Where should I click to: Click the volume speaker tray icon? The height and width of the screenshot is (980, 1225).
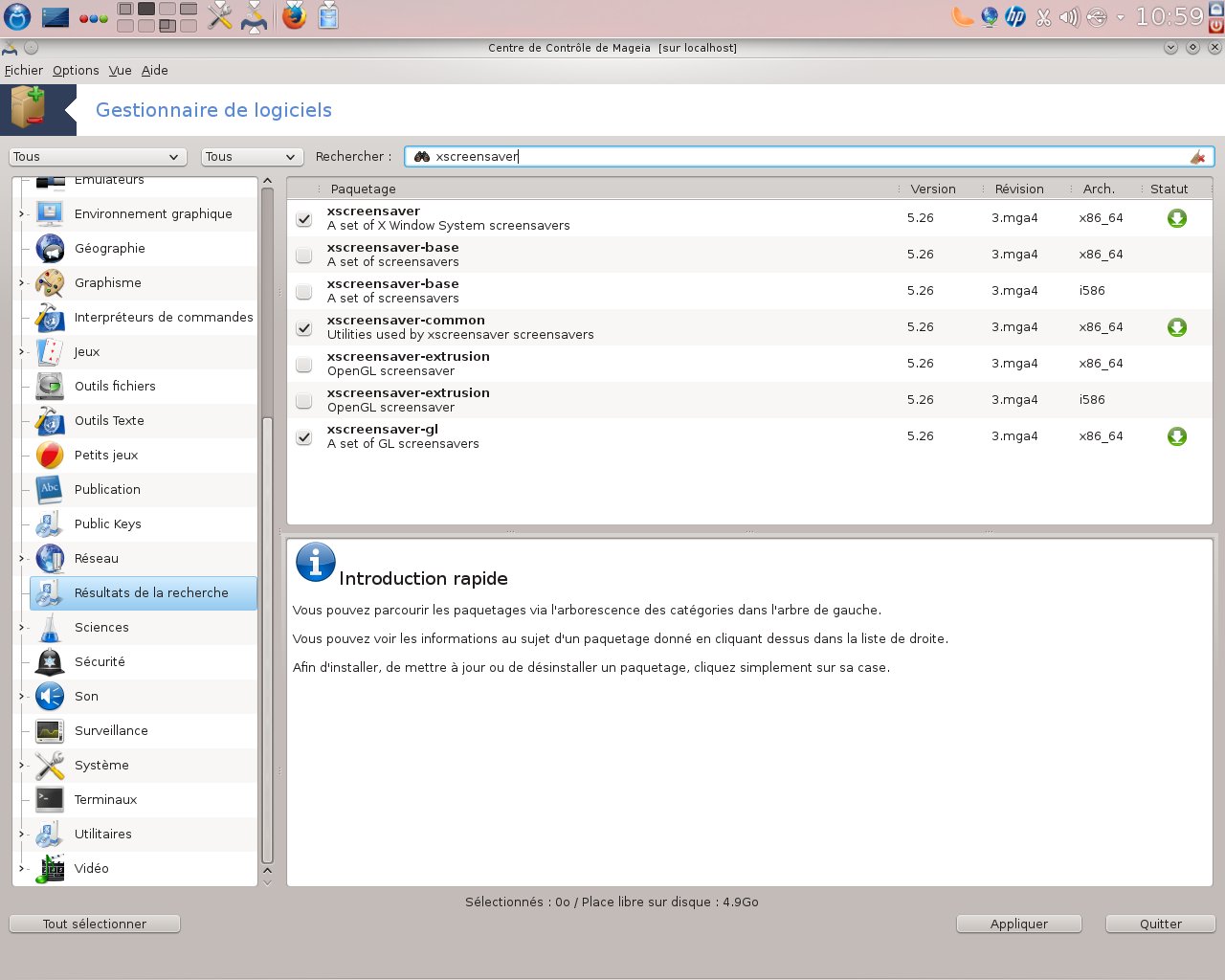pos(1069,17)
